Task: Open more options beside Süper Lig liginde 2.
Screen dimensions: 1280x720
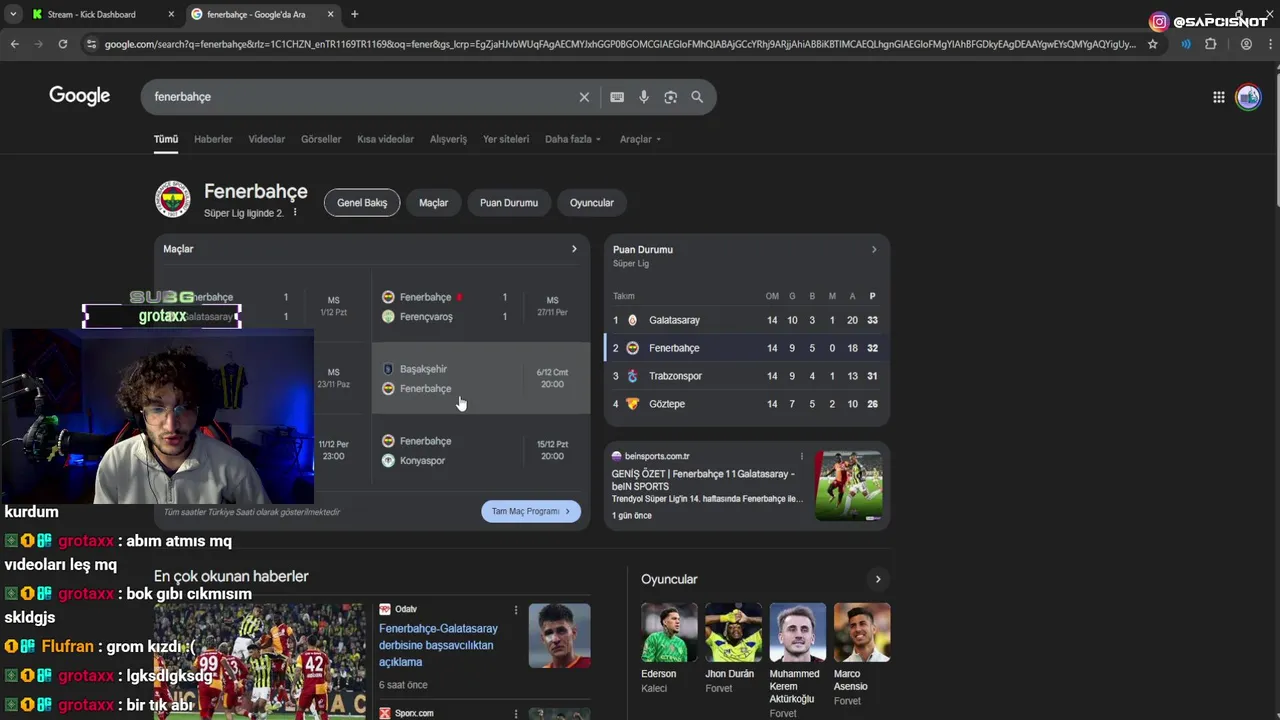Action: (295, 213)
